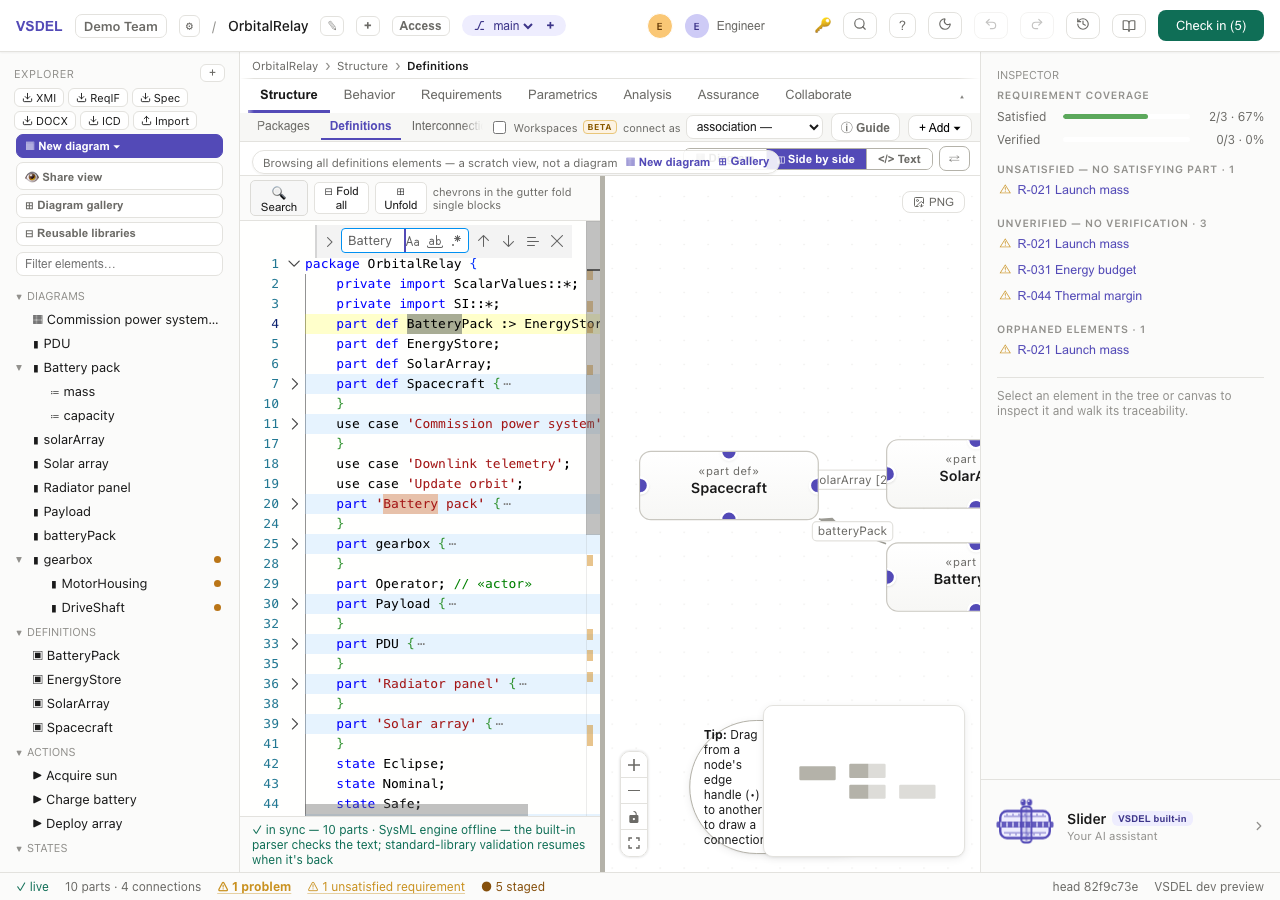Jump to the previous find match

483,241
